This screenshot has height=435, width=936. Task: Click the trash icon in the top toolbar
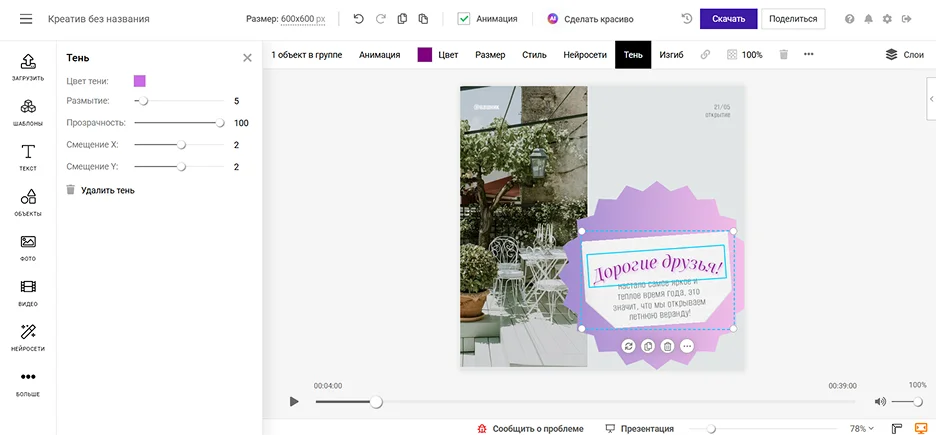784,55
